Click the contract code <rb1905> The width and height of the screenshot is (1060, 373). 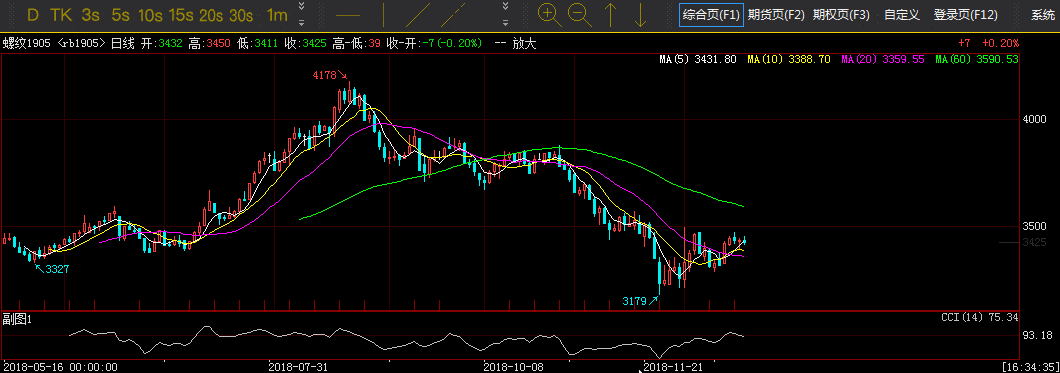click(x=82, y=43)
